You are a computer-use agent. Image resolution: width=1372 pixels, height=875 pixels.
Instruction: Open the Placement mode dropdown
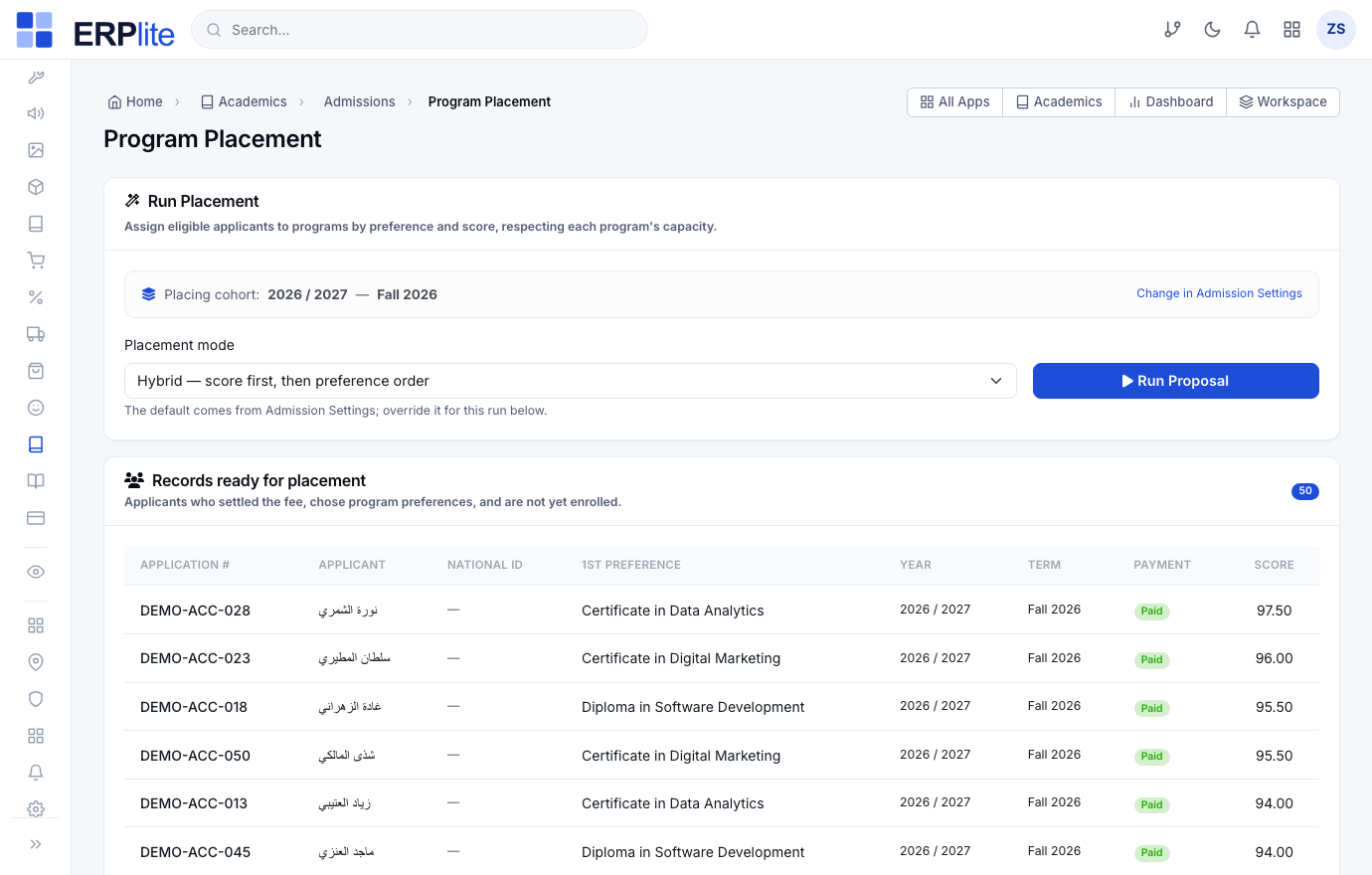(x=571, y=381)
